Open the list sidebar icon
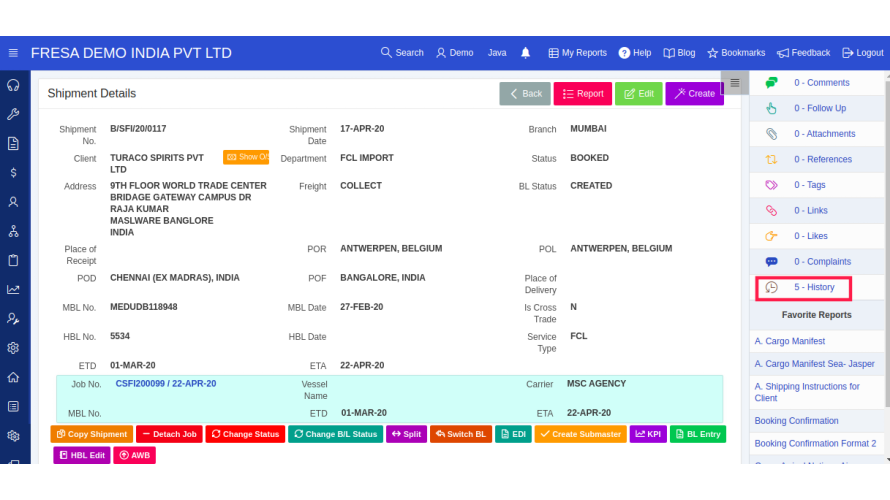This screenshot has width=890, height=500. 13,406
